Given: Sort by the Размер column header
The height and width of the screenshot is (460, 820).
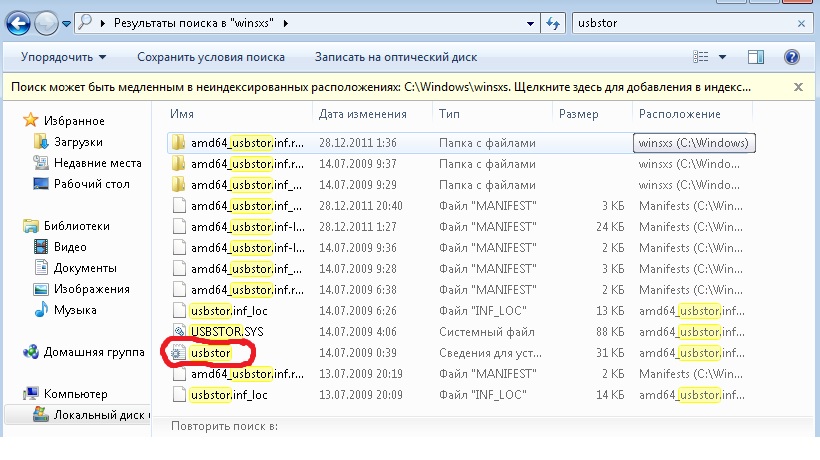Looking at the screenshot, I should coord(578,114).
